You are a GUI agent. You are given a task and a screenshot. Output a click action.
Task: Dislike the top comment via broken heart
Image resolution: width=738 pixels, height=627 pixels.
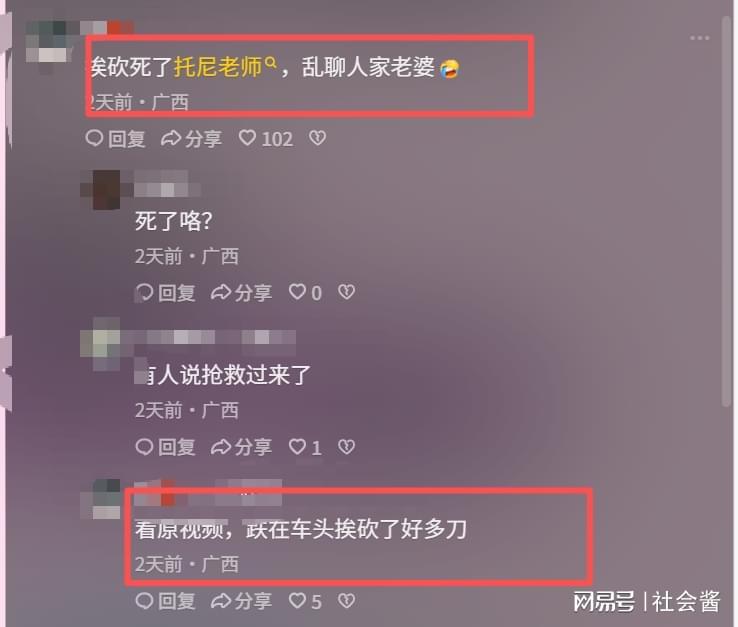[317, 138]
